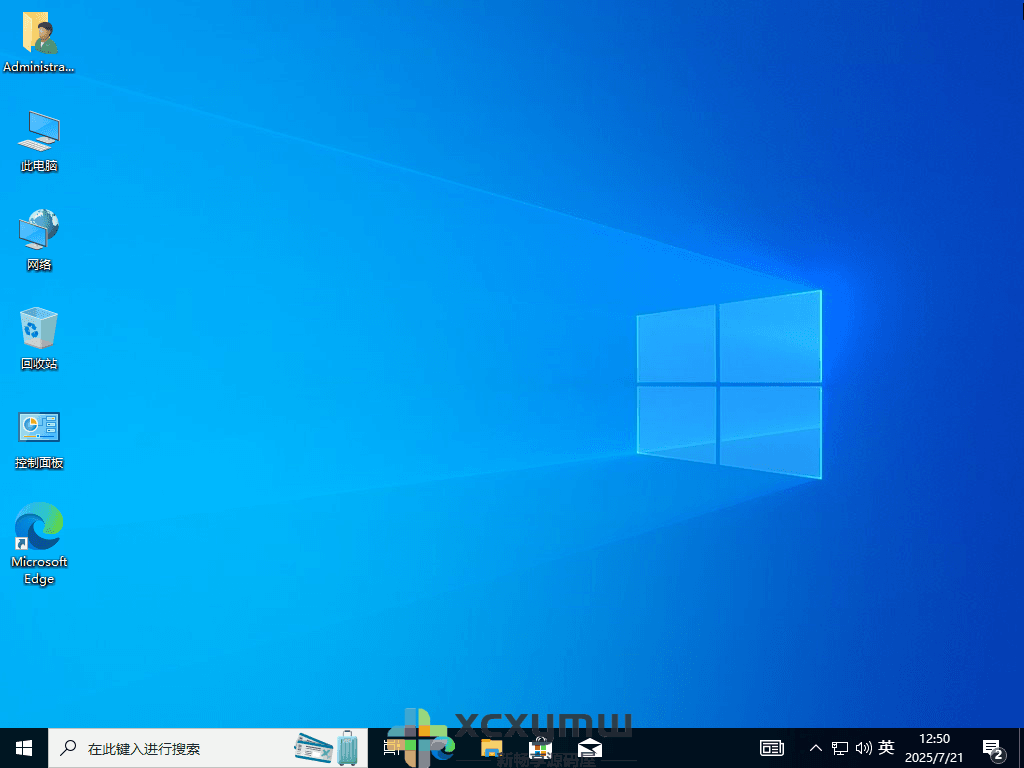Open the Action Center notifications
Screen dimensions: 1024x768
click(995, 747)
